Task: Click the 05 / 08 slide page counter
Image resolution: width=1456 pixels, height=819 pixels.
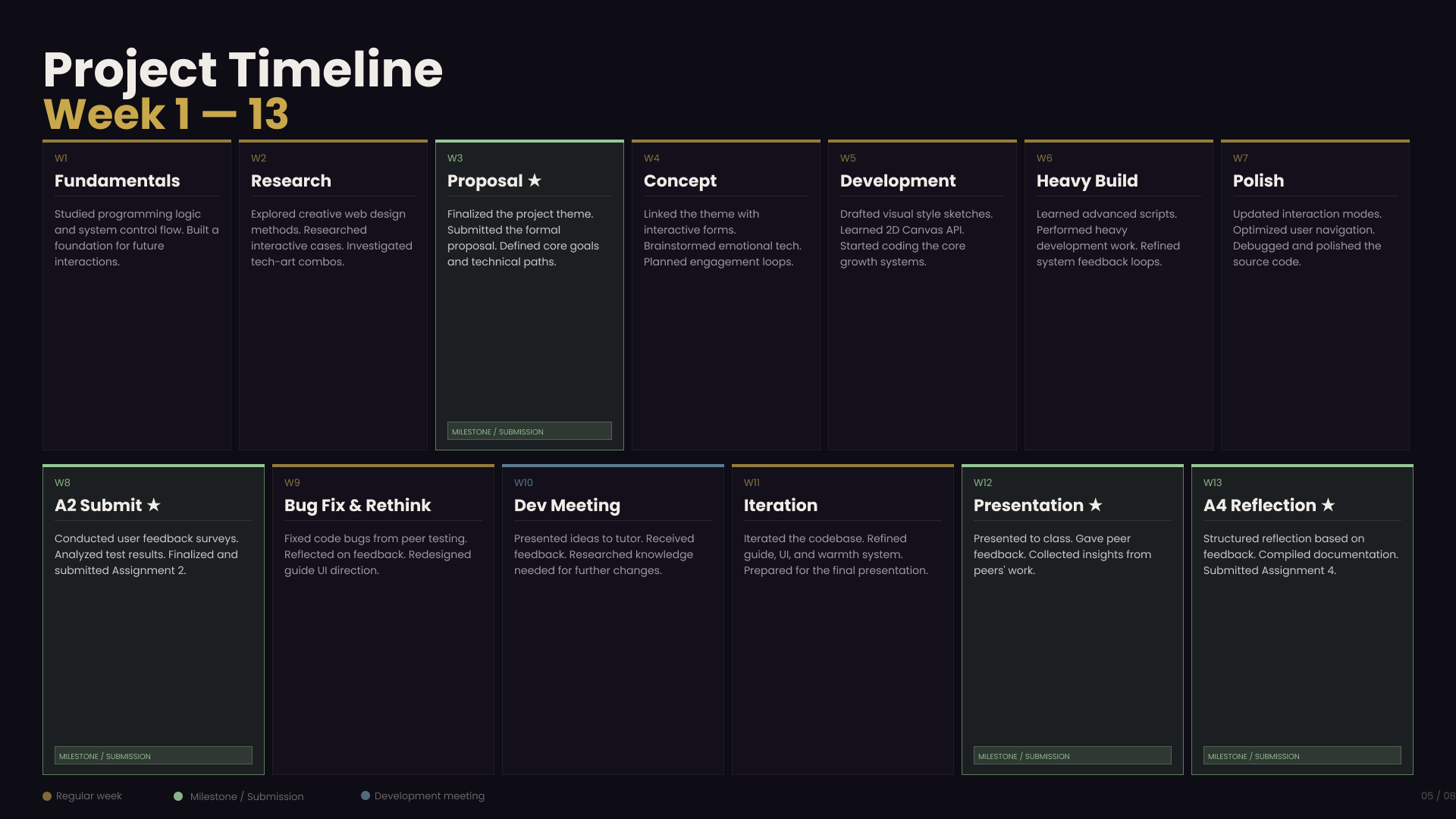Action: [x=1439, y=795]
